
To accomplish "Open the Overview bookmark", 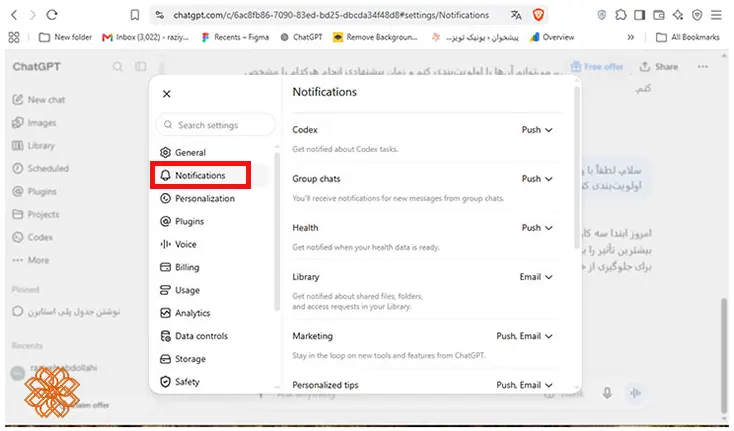I will (551, 37).
